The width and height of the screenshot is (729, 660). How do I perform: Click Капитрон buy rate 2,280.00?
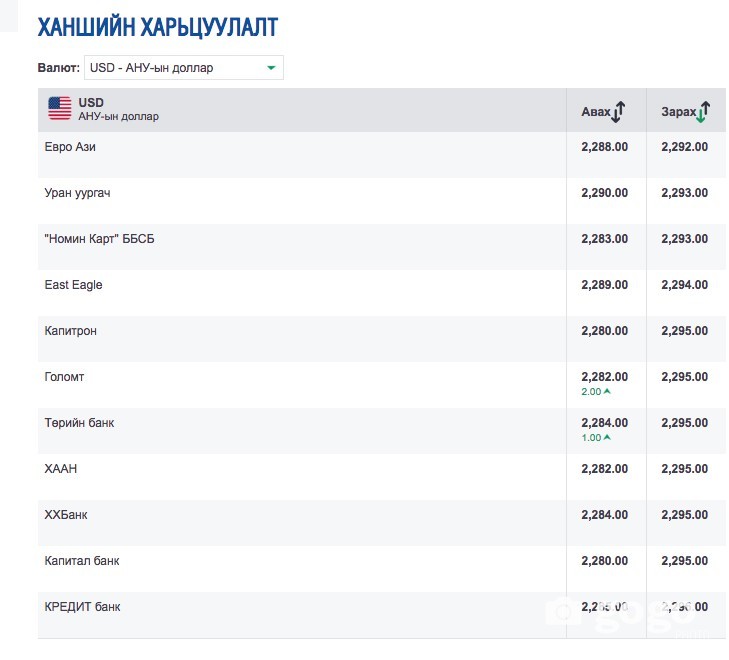604,331
